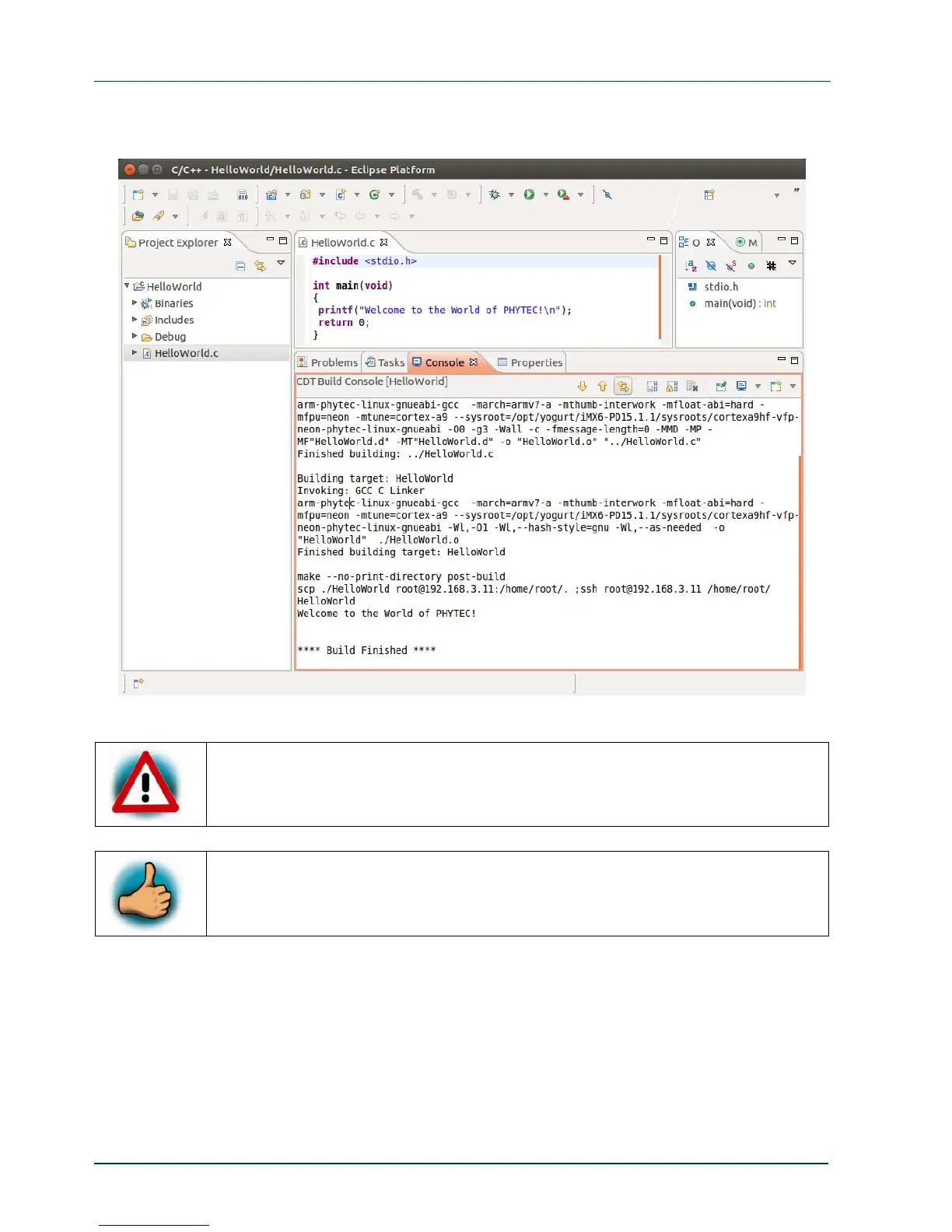Expand the Debug folder node
The height and width of the screenshot is (1232, 952).
click(x=135, y=336)
